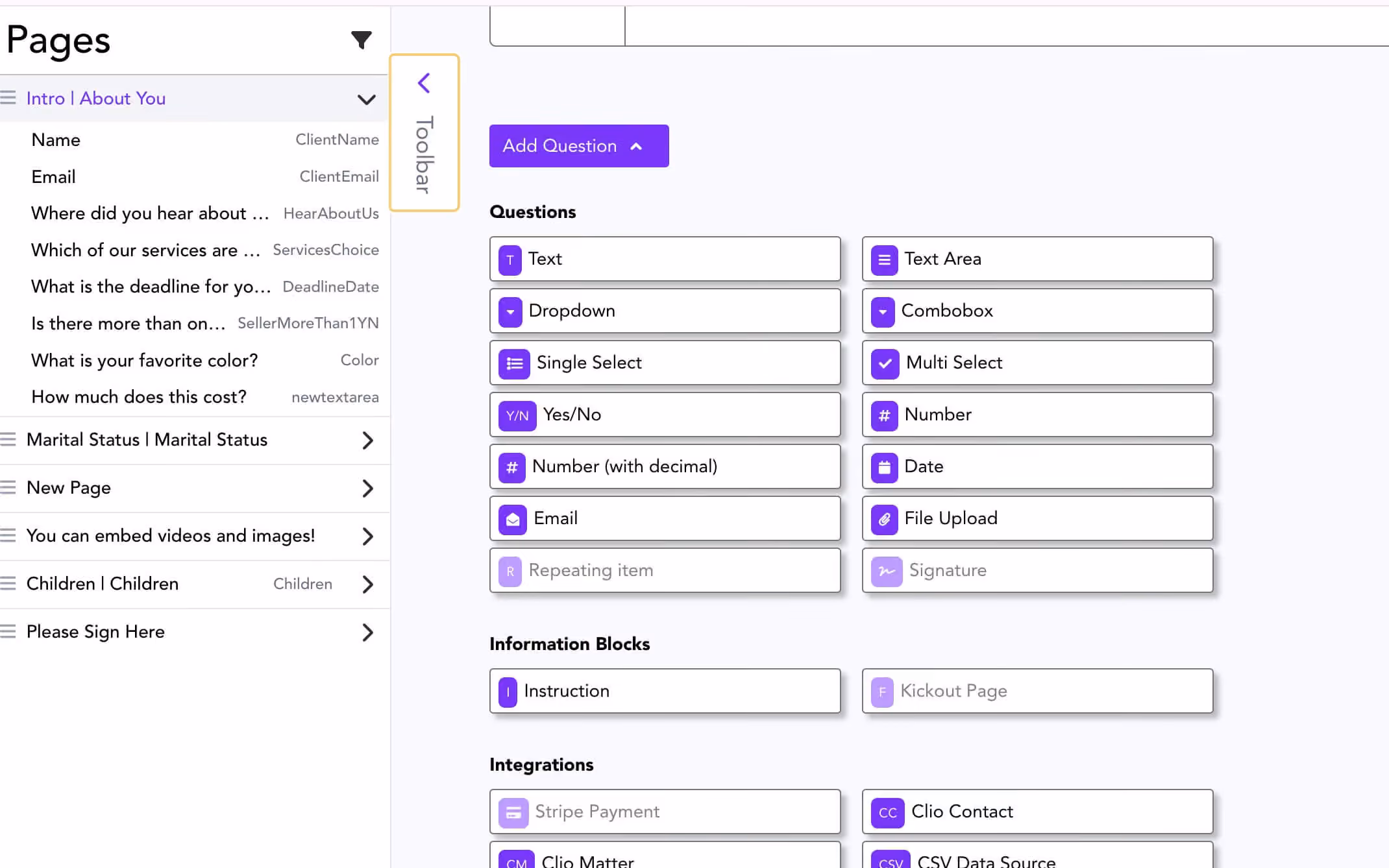
Task: Add a Number (with decimal) question
Action: 665,466
